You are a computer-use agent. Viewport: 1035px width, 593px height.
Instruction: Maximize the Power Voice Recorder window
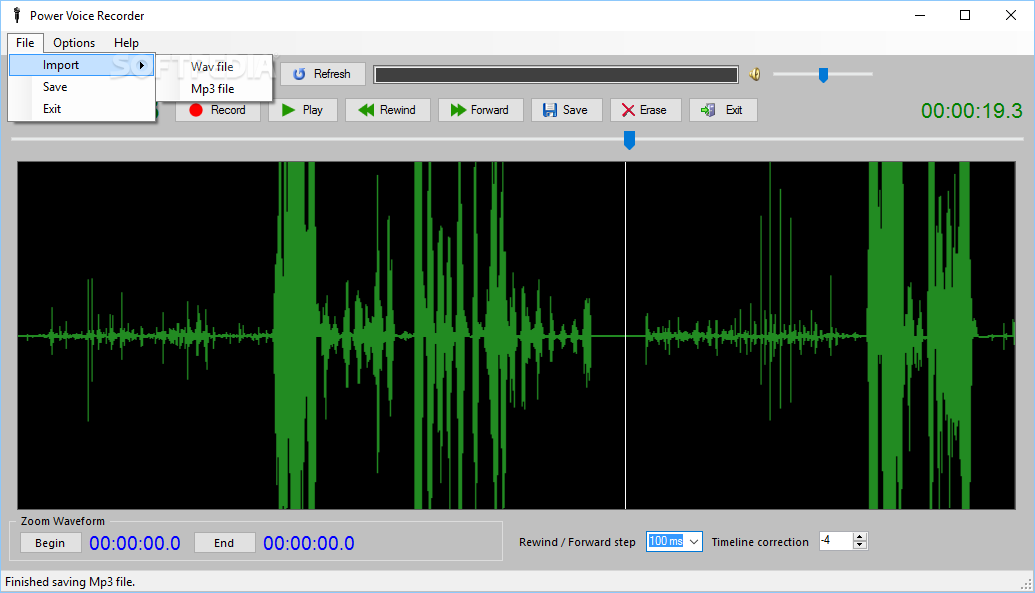click(965, 15)
